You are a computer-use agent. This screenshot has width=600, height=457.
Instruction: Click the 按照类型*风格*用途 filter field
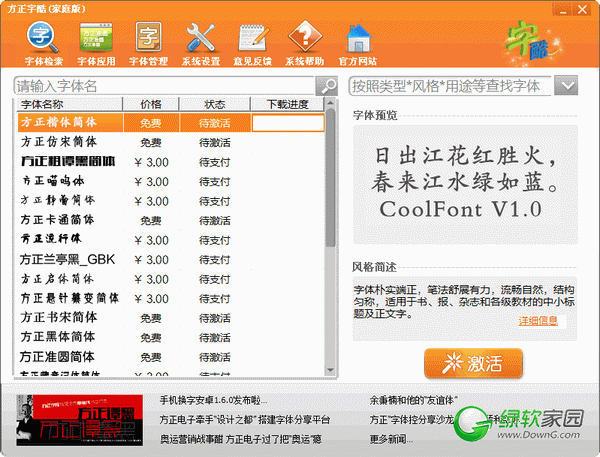click(450, 86)
